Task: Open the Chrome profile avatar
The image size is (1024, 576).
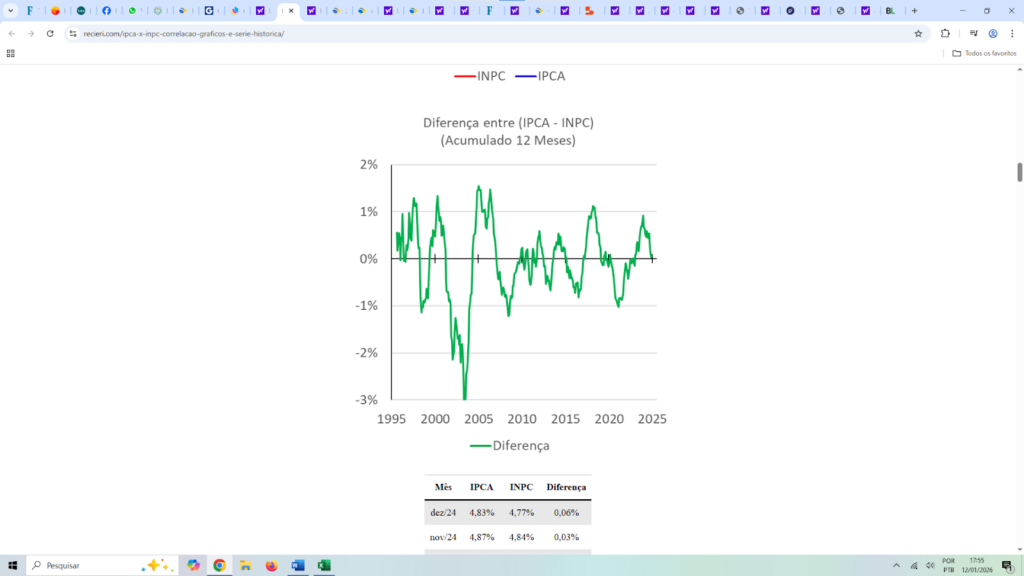Action: click(x=993, y=33)
